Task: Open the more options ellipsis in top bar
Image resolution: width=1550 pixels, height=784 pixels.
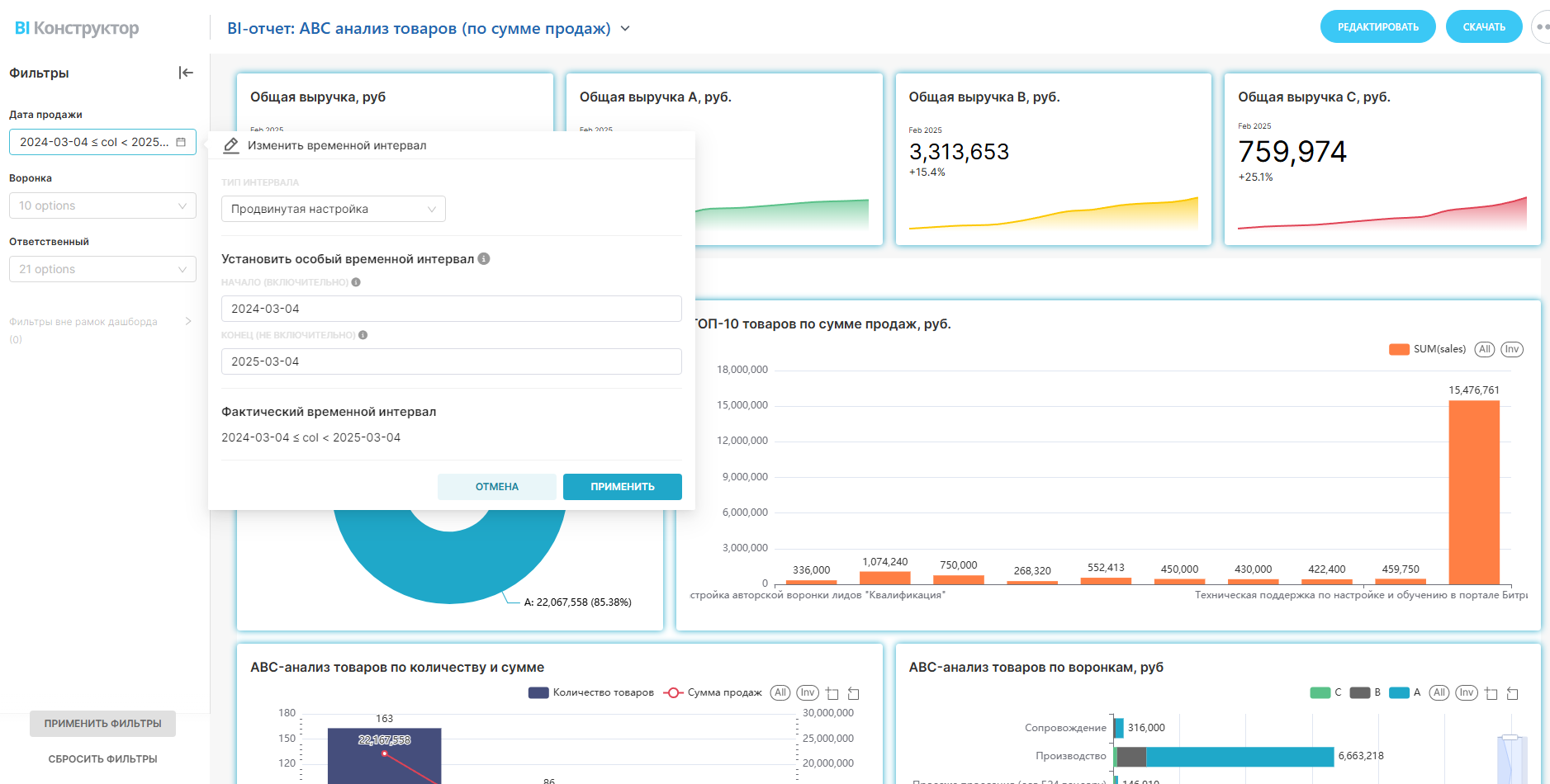Action: [x=1539, y=27]
